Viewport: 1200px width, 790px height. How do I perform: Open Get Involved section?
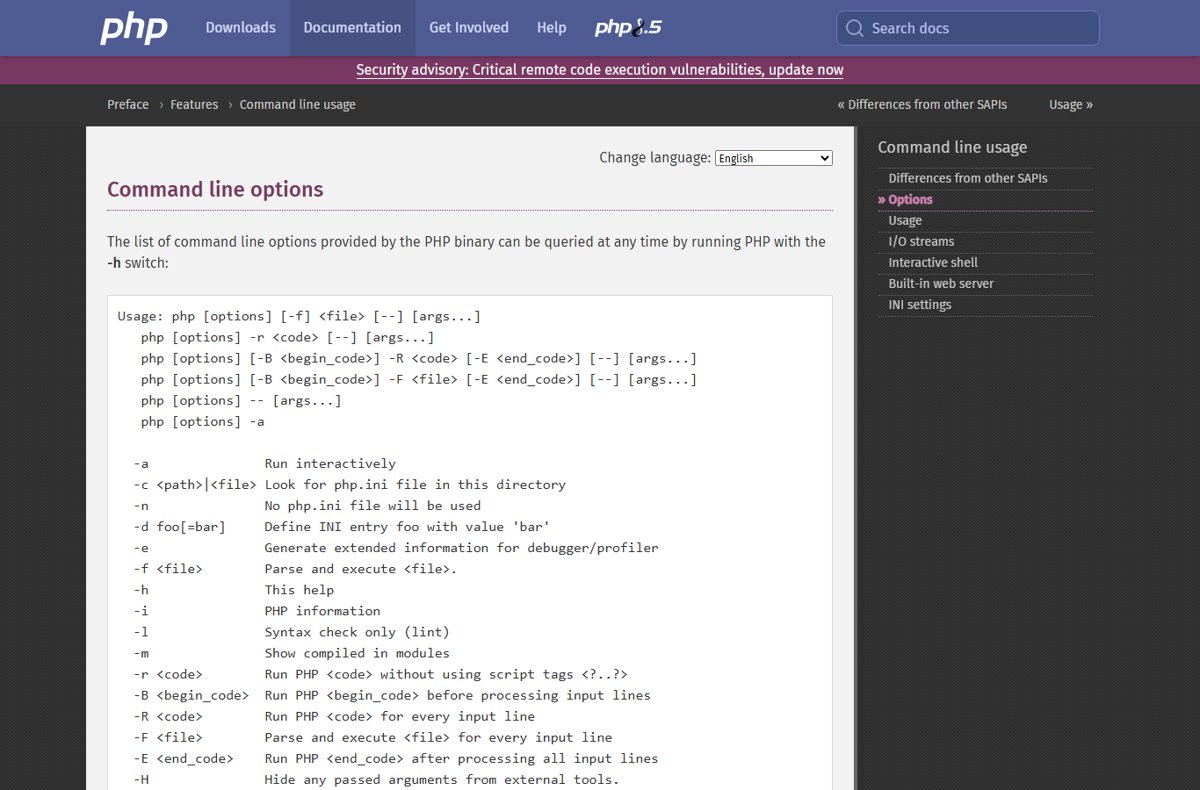coord(469,28)
